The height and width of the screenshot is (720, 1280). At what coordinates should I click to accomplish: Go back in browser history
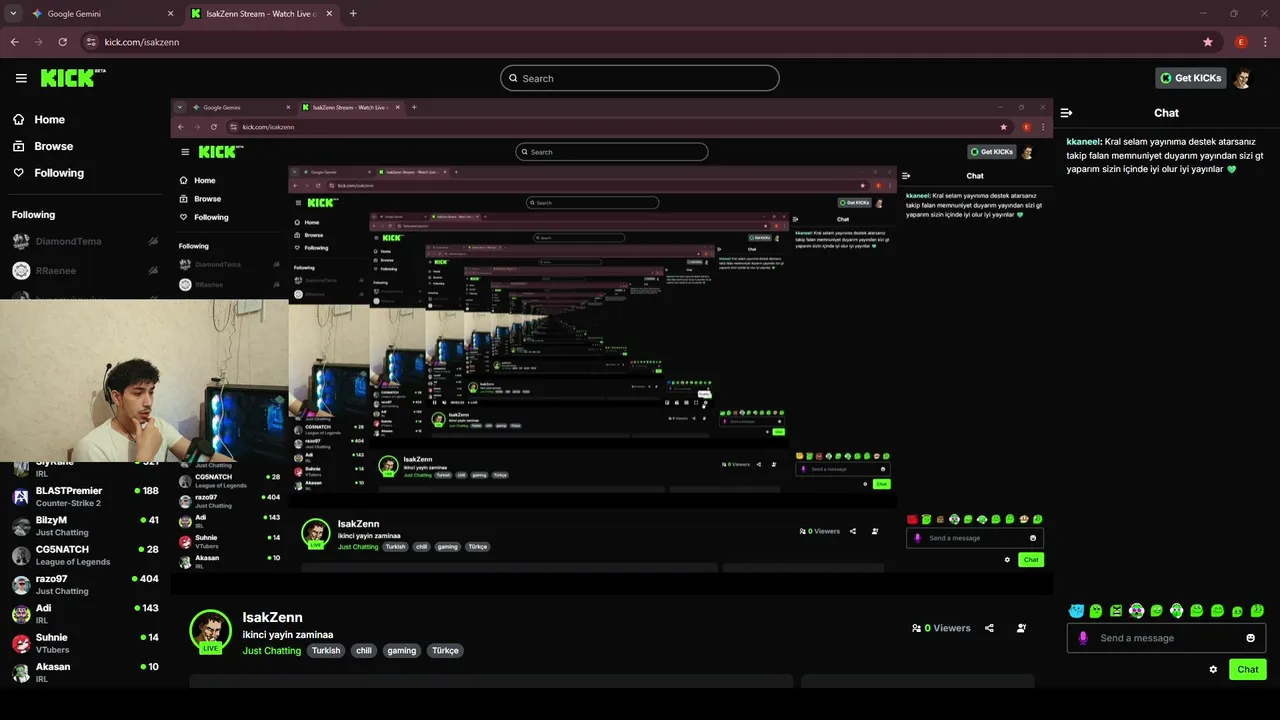coord(15,42)
